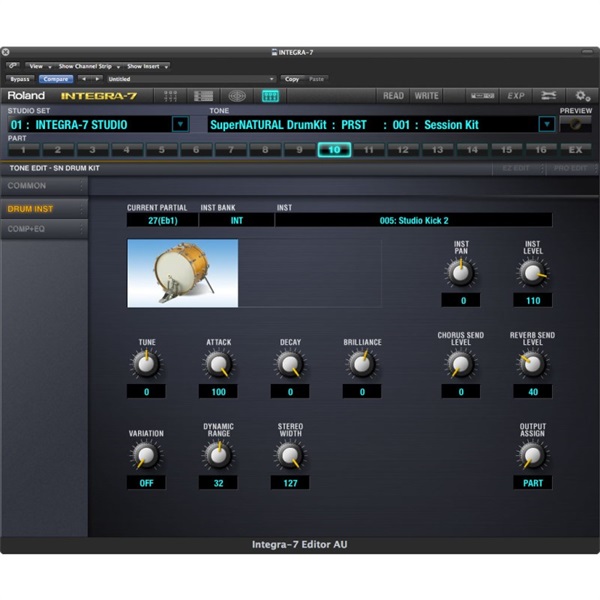Click the STEREO WIDTH knob

coord(290,455)
